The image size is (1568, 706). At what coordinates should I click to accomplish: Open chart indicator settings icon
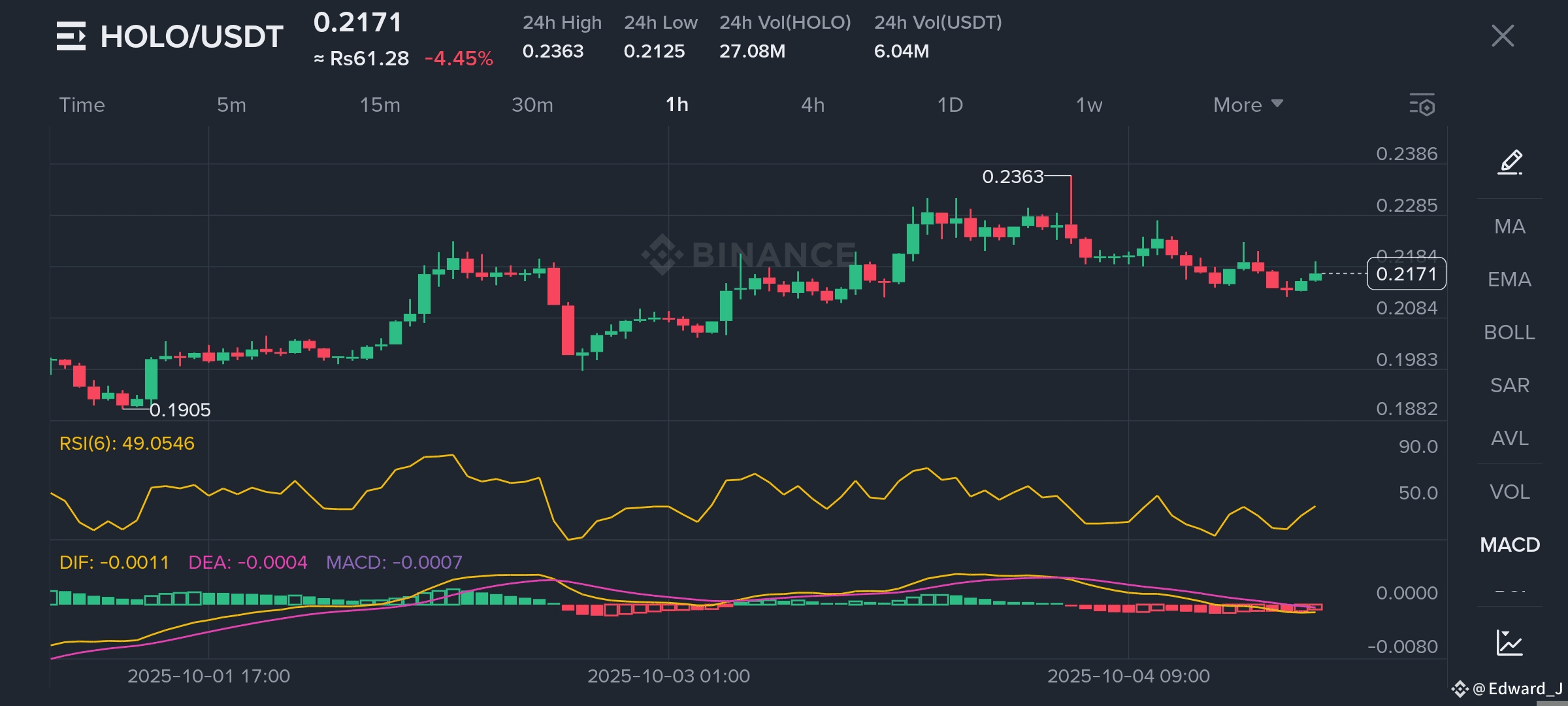pos(1422,105)
